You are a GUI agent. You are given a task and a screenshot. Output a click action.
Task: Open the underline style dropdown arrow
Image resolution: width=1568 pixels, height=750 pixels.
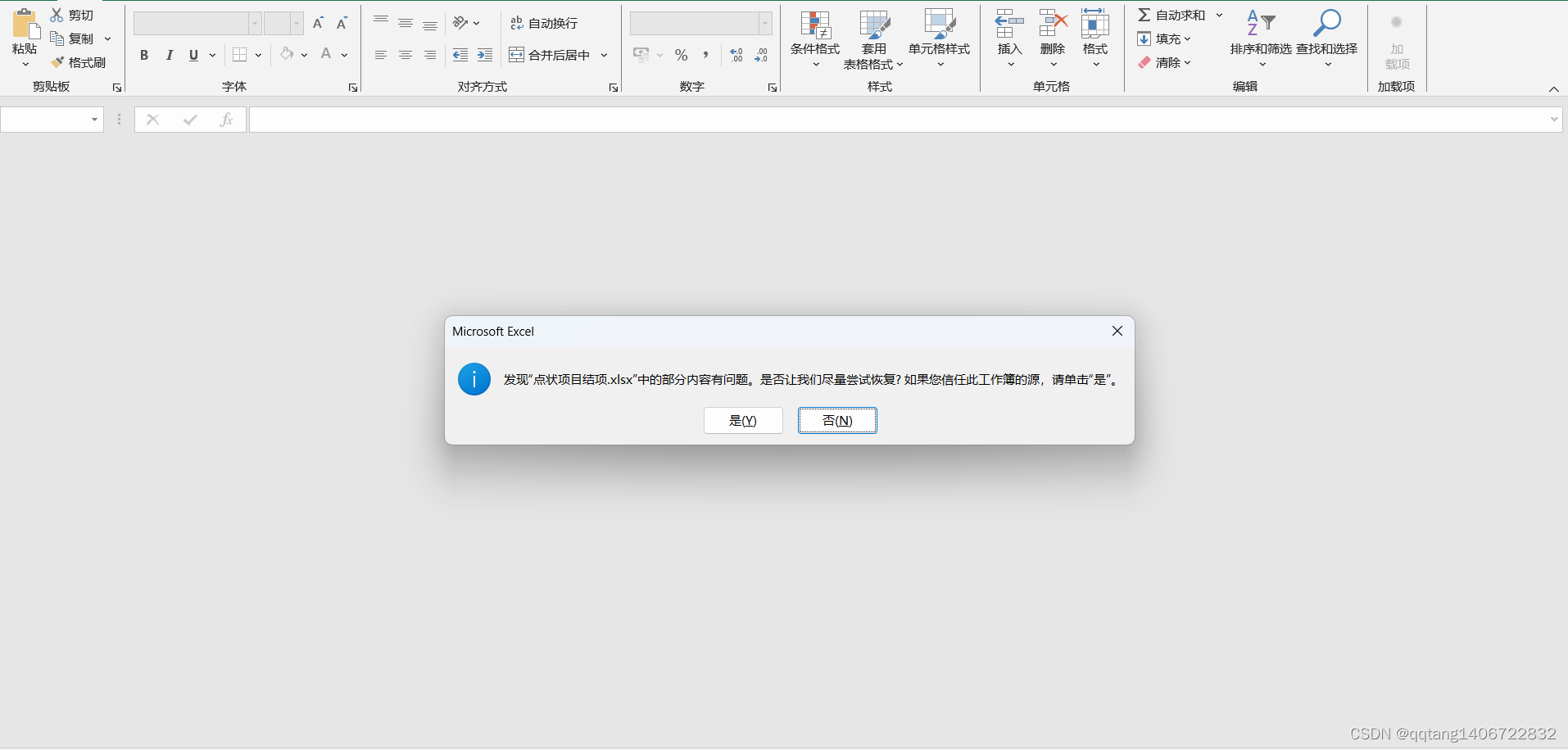[213, 55]
